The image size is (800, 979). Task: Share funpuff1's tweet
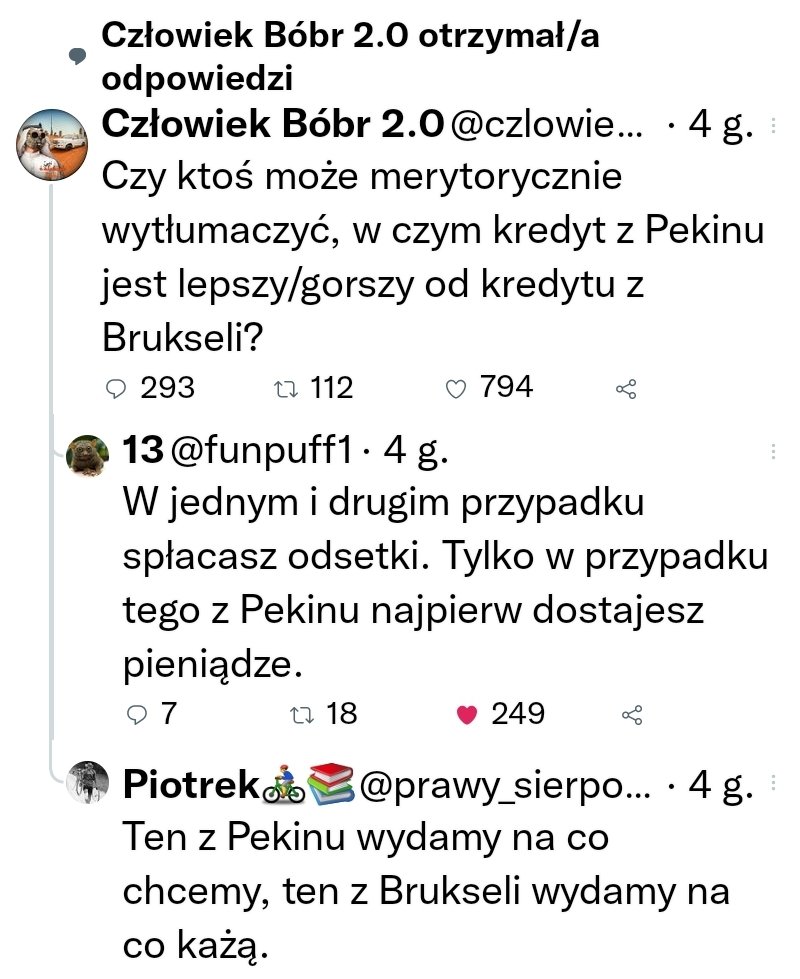(631, 714)
